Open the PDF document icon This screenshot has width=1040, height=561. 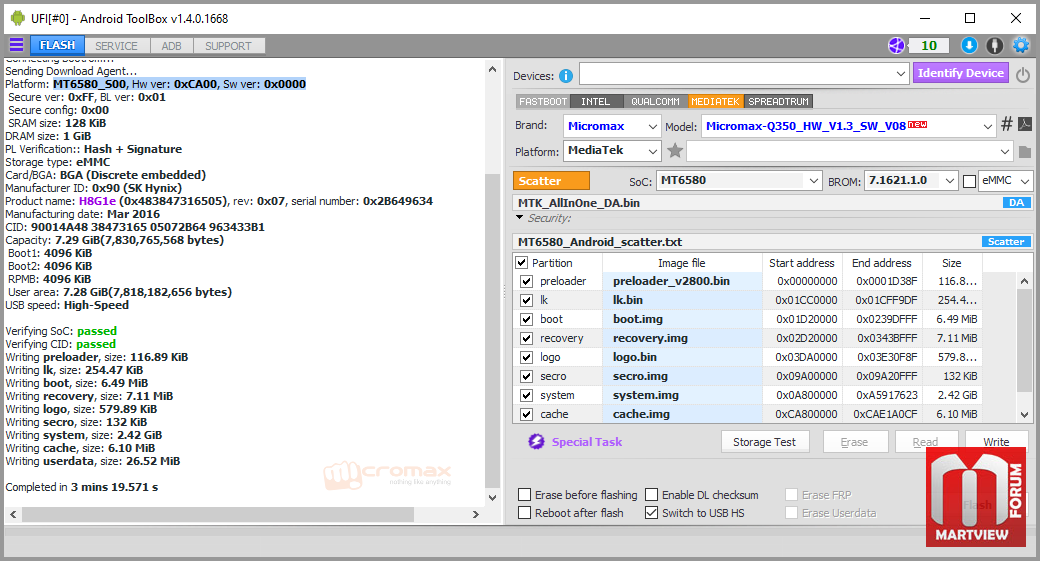(x=1025, y=124)
